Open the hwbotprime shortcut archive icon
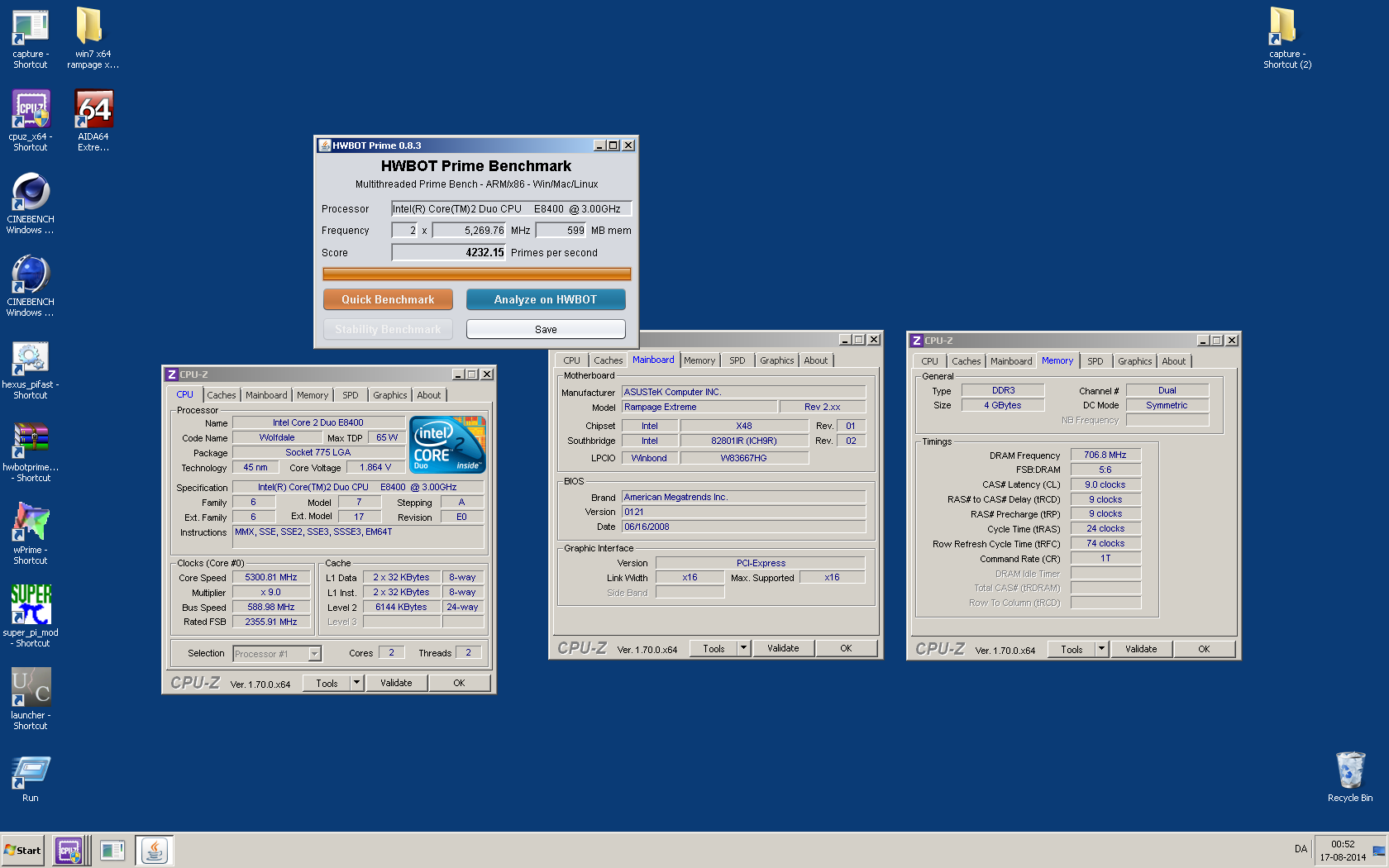Screen dimensions: 1389x868 (31, 441)
